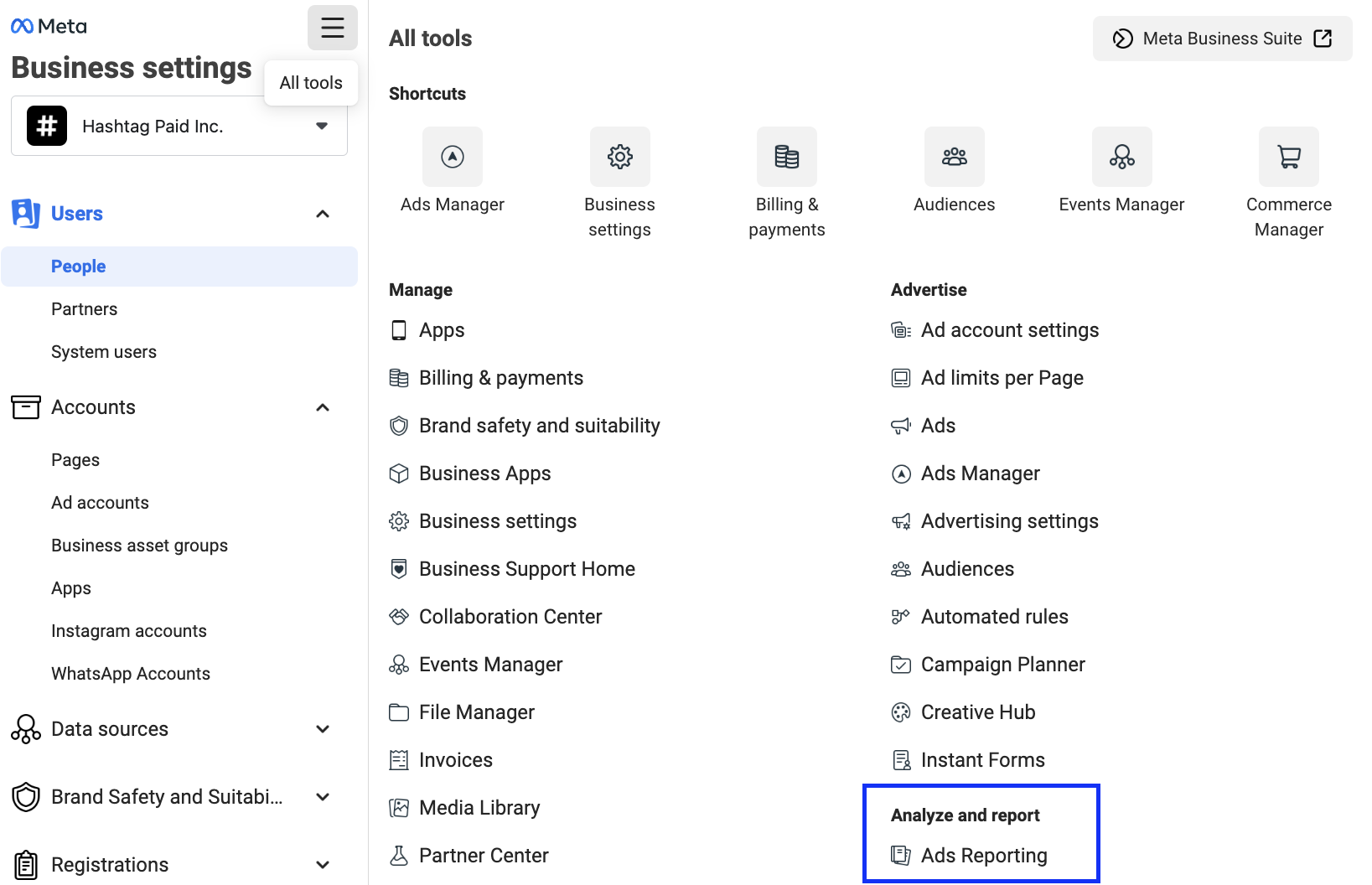Click the Meta logo
This screenshot has height=885, width=1372.
[x=49, y=26]
